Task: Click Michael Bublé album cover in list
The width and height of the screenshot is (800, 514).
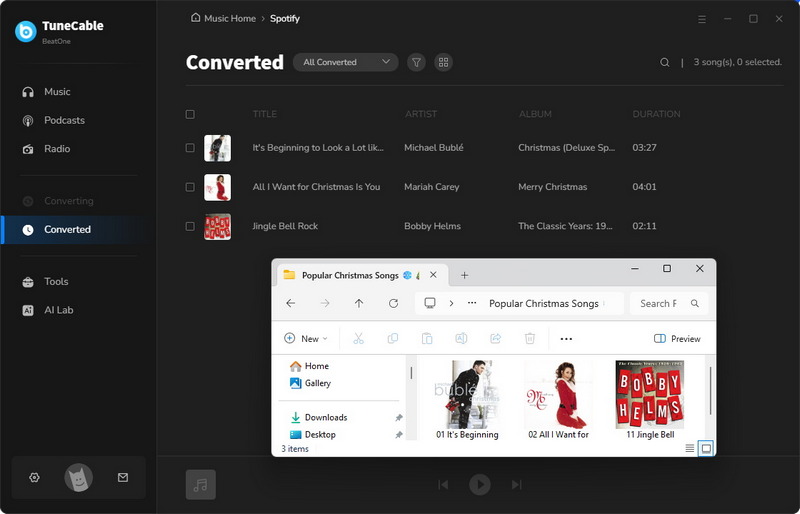Action: [x=217, y=148]
